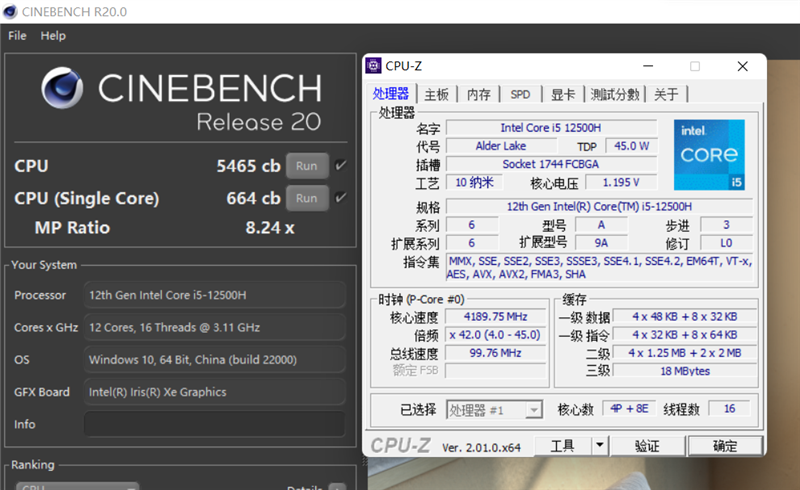This screenshot has height=490, width=800.
Task: Switch to the 主板 tab
Action: tap(436, 94)
